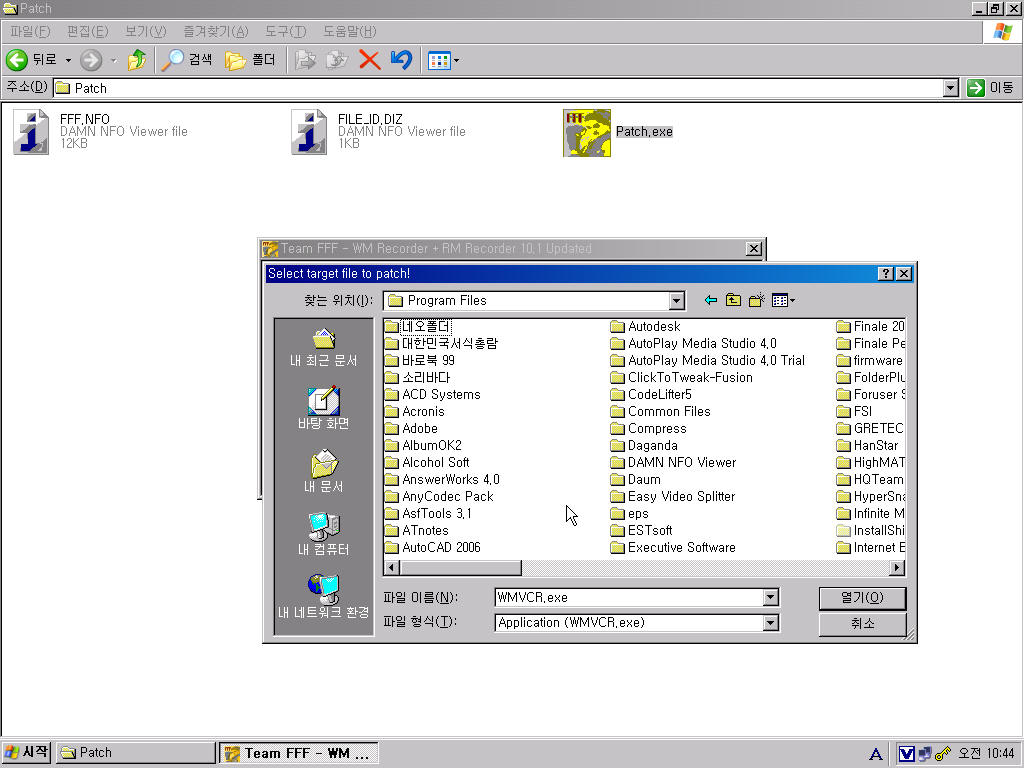
Task: Click the file list left scroll arrow
Action: [391, 568]
